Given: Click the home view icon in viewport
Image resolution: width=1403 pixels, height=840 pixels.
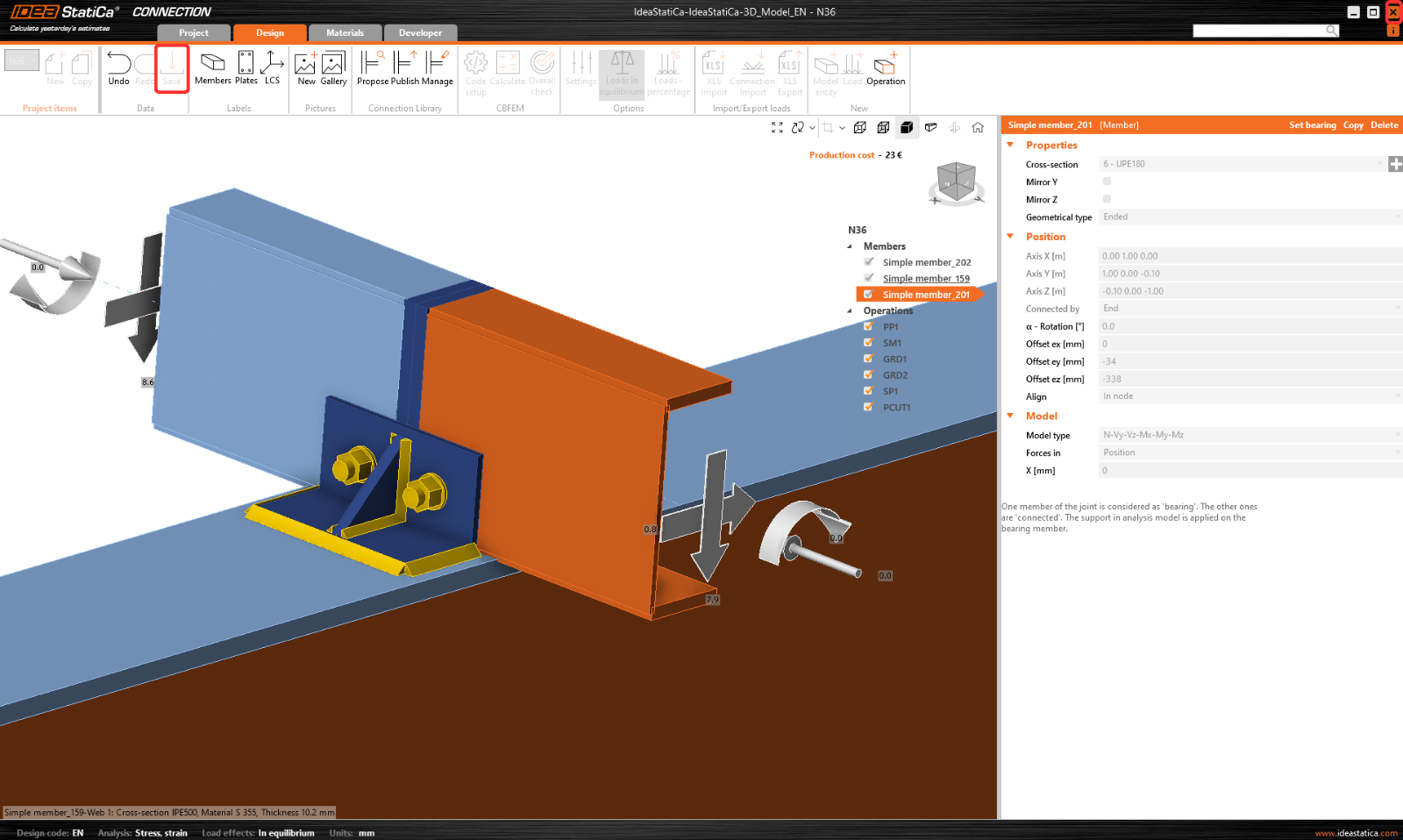Looking at the screenshot, I should point(978,127).
